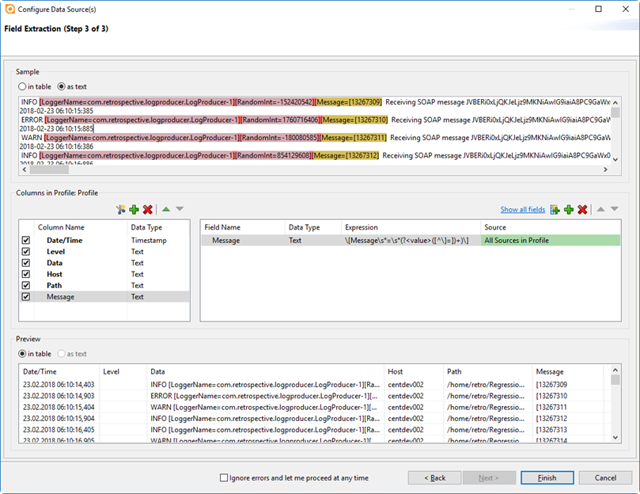Close the Configure Data Source(s) dialog

click(x=625, y=9)
